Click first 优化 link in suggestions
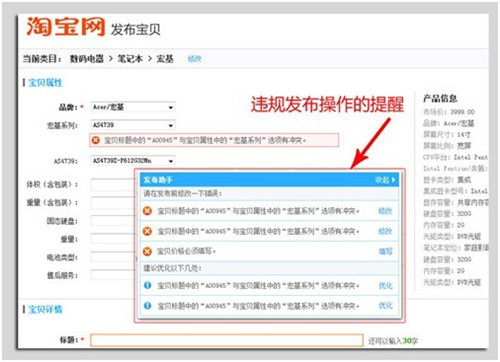The width and height of the screenshot is (500, 362). click(385, 285)
